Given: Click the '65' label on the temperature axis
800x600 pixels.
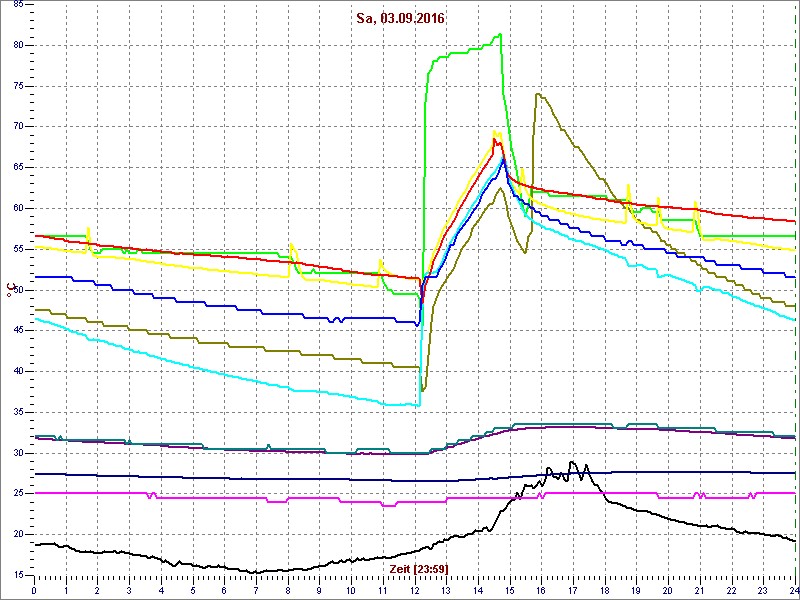Looking at the screenshot, I should point(18,167).
